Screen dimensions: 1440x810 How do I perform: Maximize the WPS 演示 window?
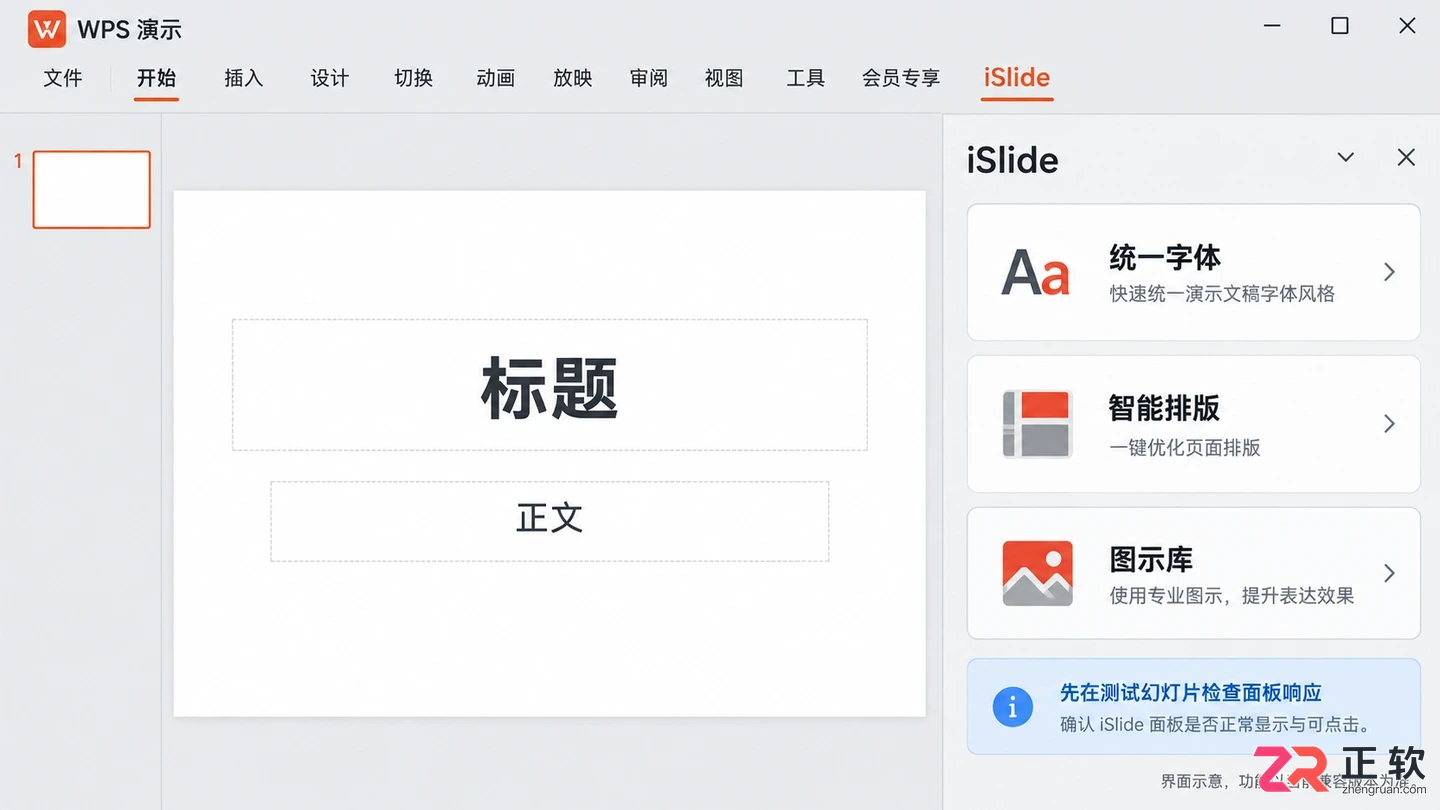[1340, 27]
